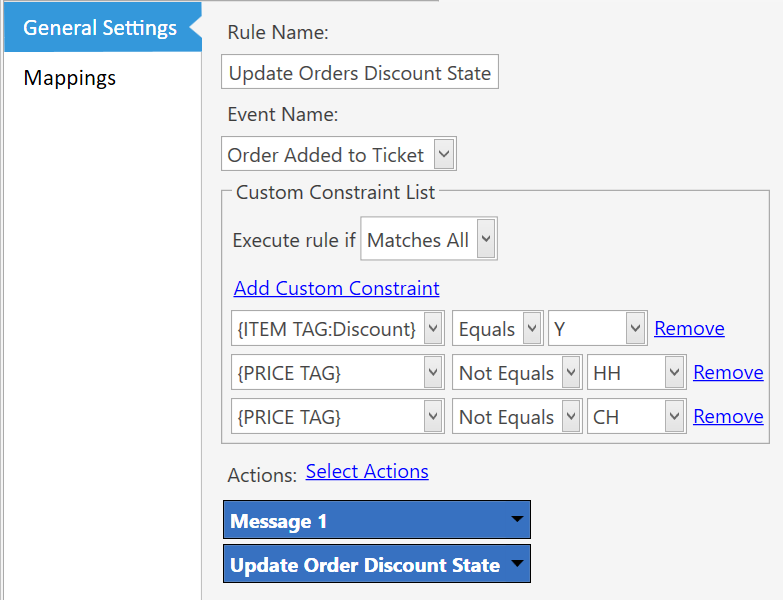Remove the PRICE TAG Not Equals HH constraint
The height and width of the screenshot is (600, 783).
click(728, 372)
